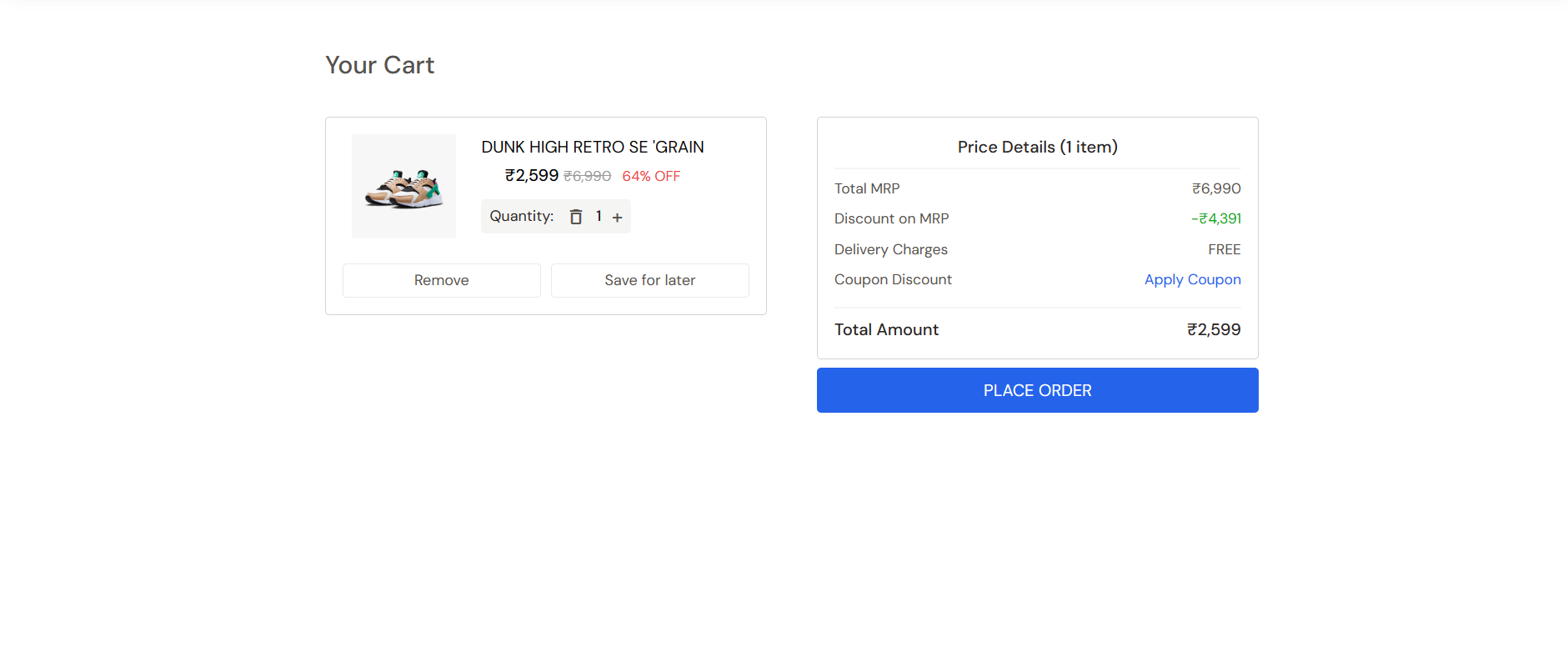This screenshot has width=1568, height=672.
Task: Open the sneaker product thumbnail
Action: pos(403,186)
